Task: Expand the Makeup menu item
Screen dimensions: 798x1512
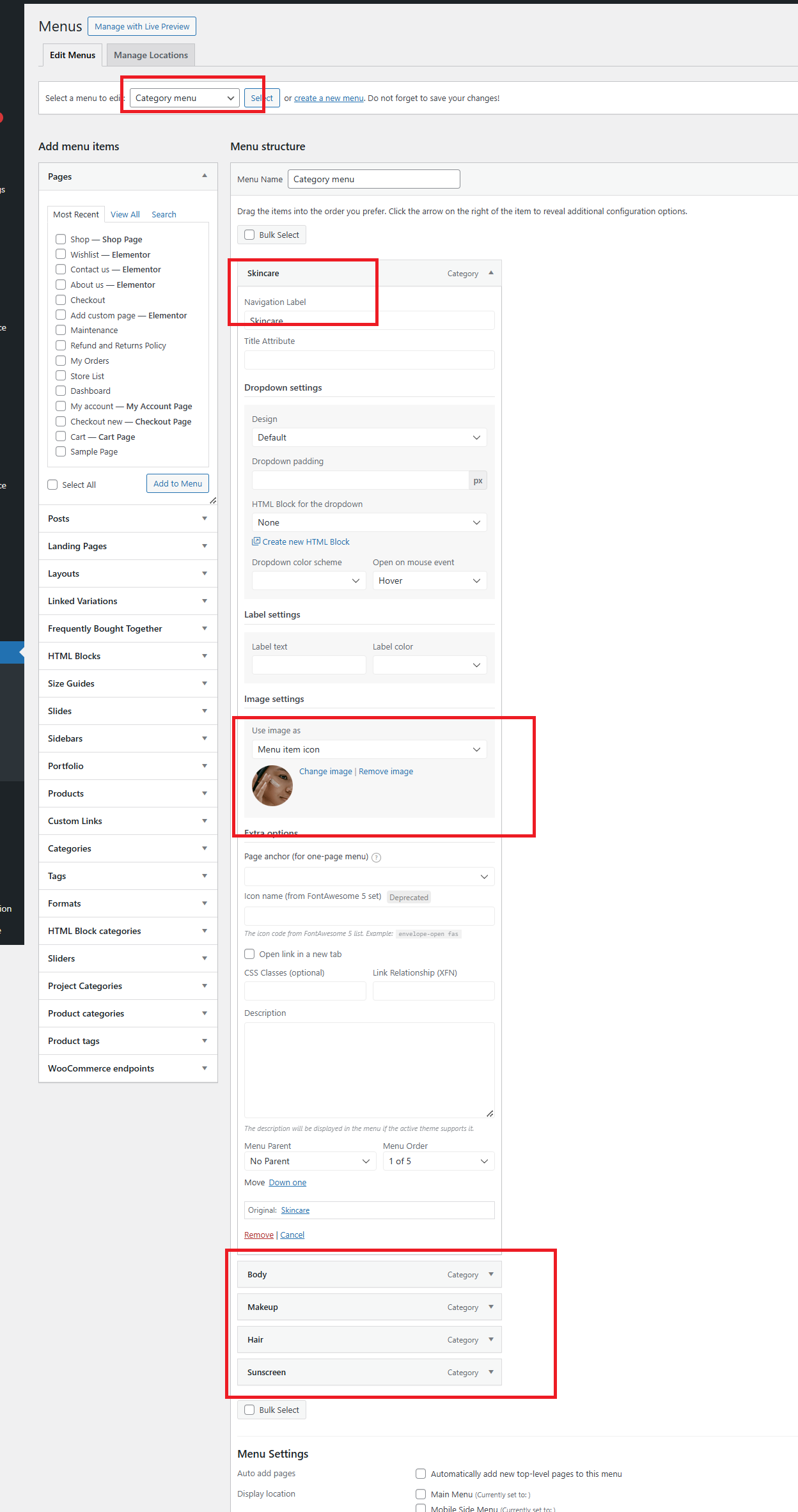Action: pyautogui.click(x=491, y=1307)
